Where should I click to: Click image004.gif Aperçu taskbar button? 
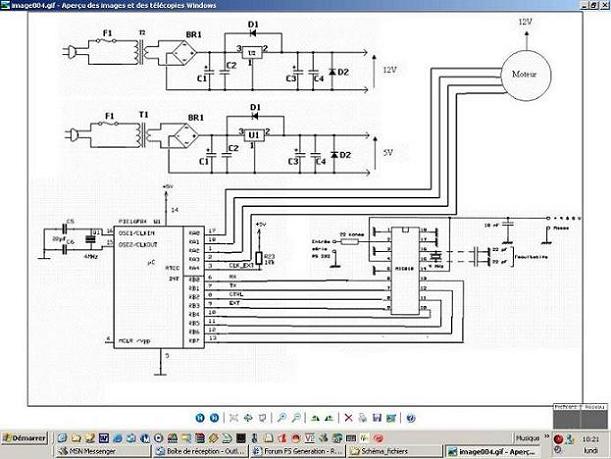point(492,452)
